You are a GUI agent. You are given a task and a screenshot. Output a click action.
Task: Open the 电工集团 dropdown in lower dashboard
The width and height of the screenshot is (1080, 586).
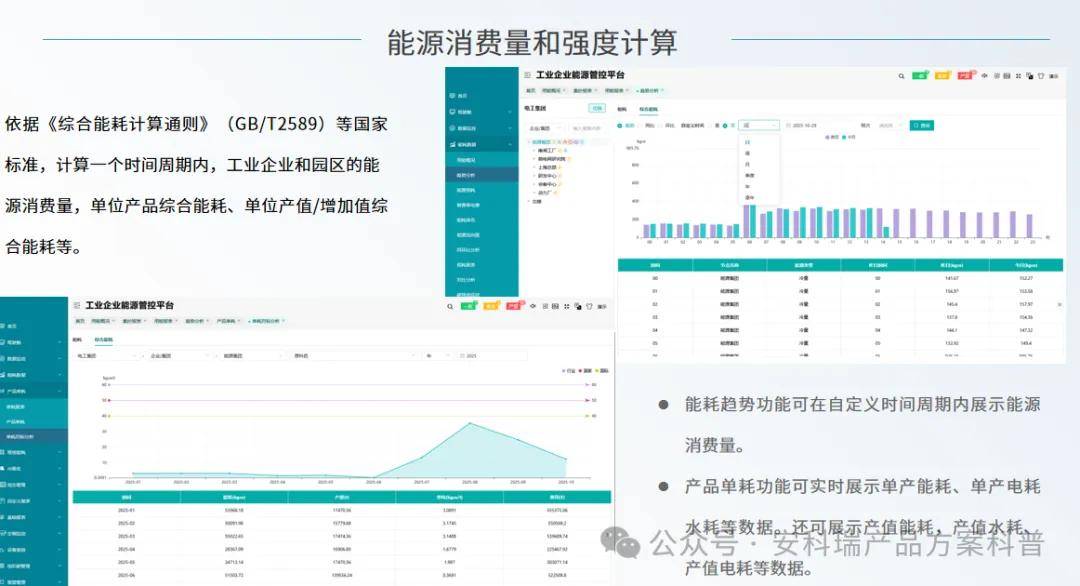tap(104, 355)
